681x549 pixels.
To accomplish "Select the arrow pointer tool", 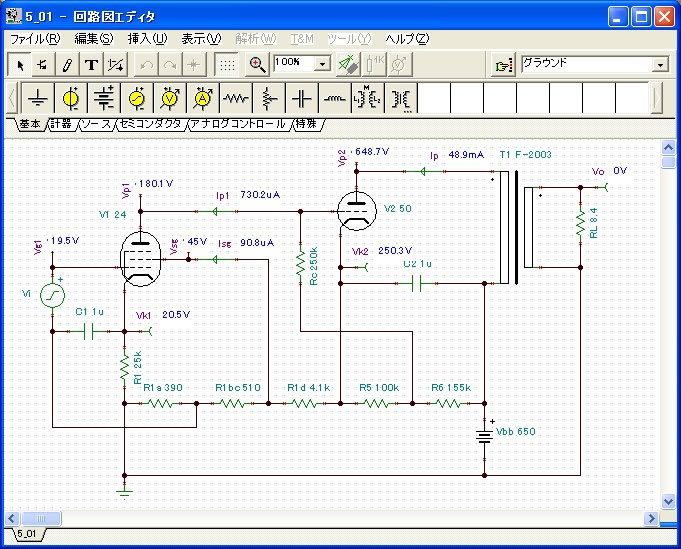I will [20, 64].
